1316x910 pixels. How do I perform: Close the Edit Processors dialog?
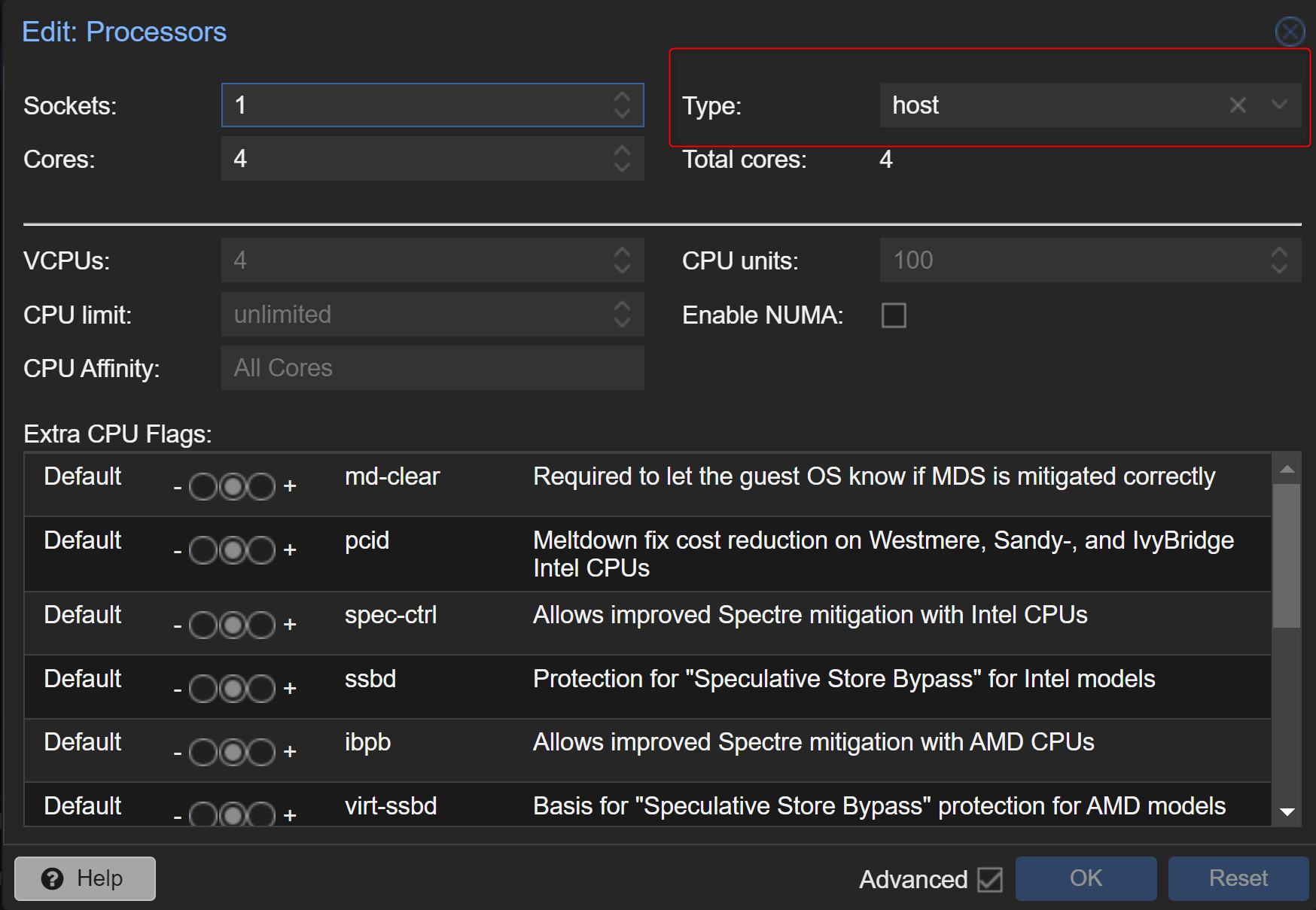click(x=1290, y=32)
